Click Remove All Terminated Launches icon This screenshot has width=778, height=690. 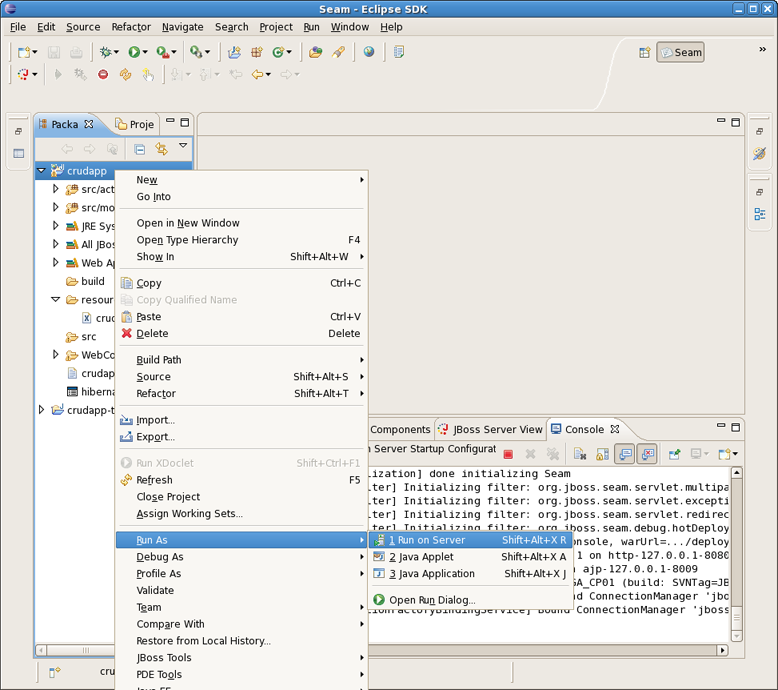coord(553,454)
